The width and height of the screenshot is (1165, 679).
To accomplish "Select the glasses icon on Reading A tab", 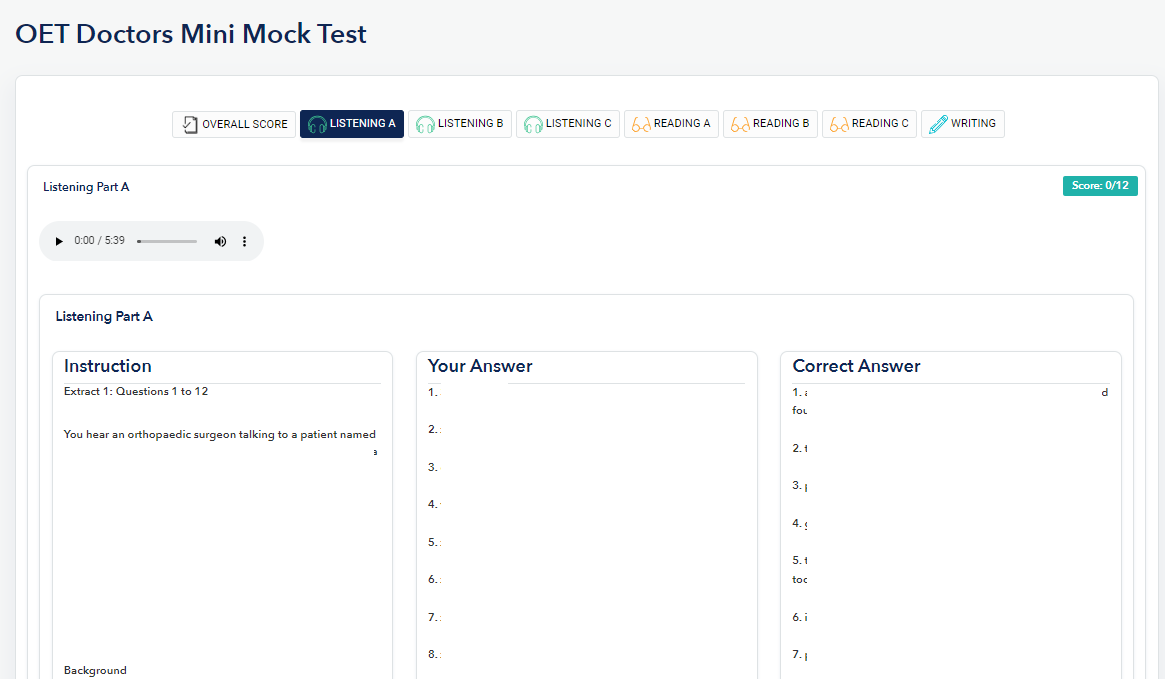I will click(x=641, y=123).
